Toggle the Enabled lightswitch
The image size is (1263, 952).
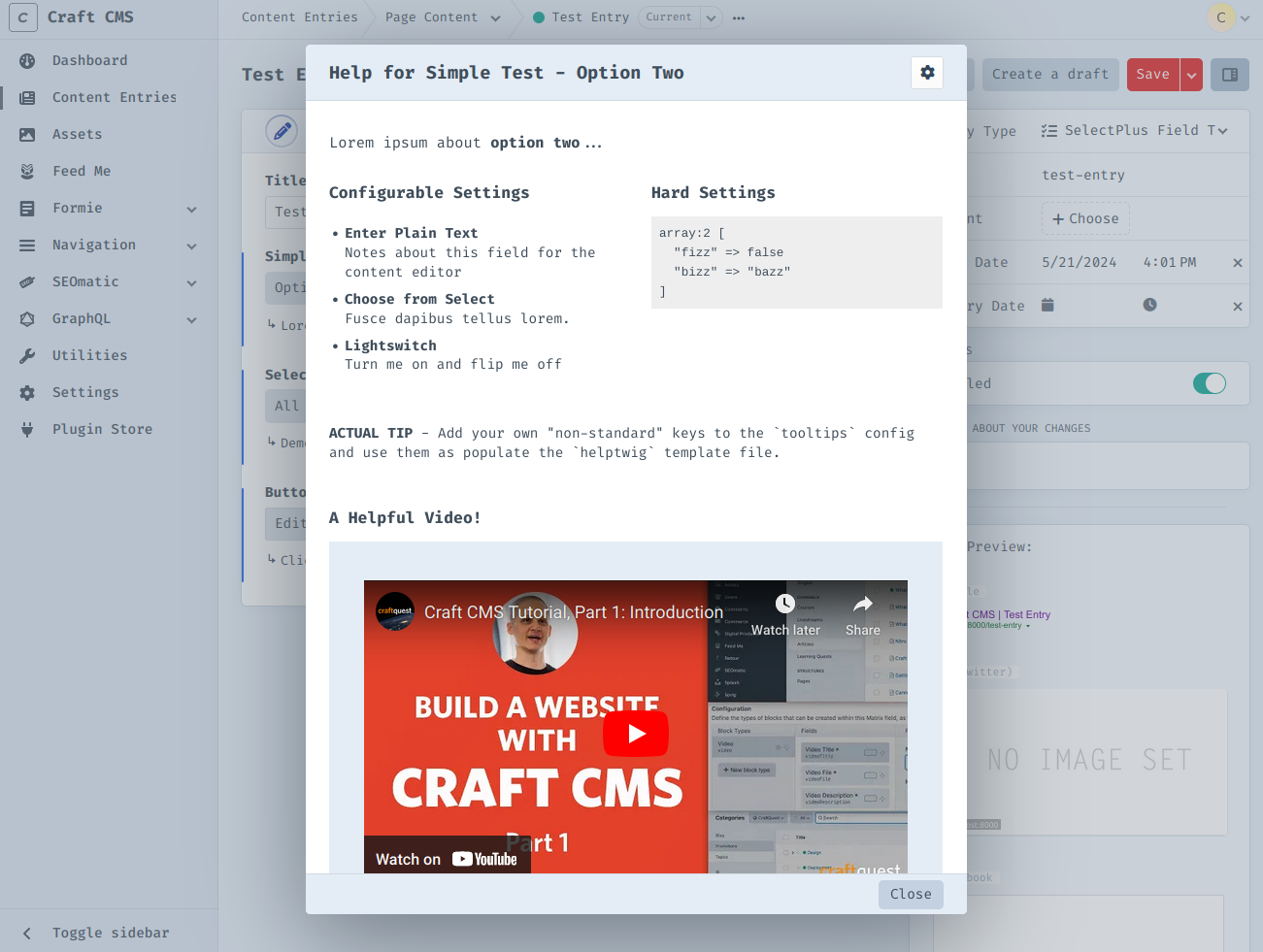pos(1210,383)
